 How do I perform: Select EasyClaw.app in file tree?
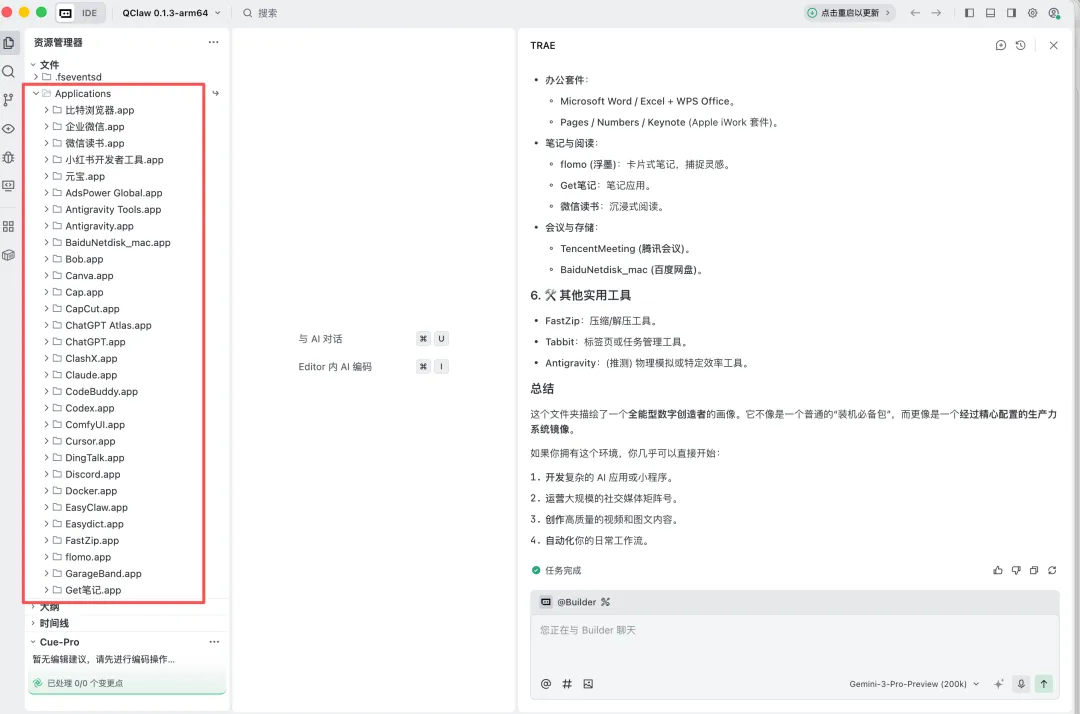point(96,507)
